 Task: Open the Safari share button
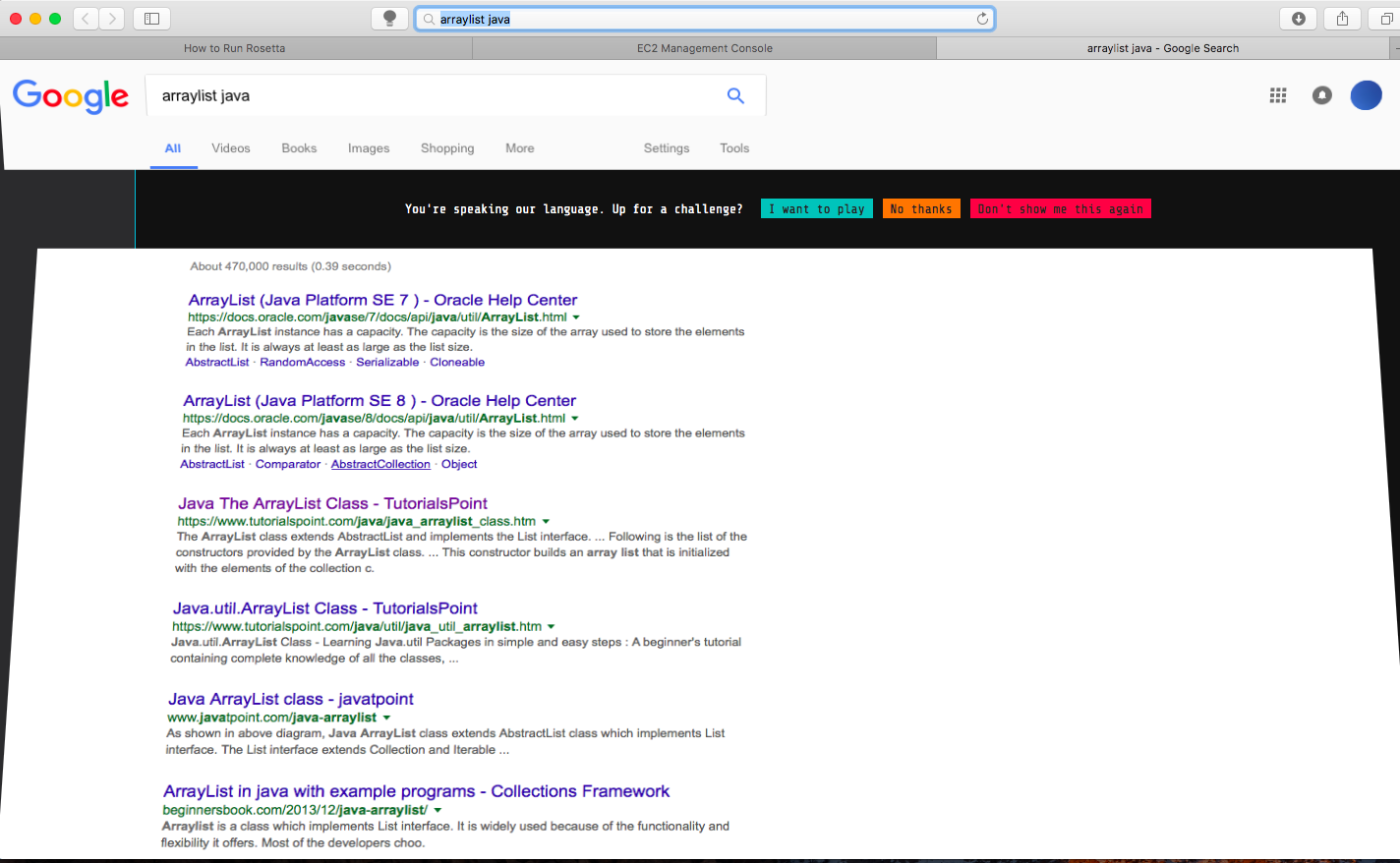[1342, 19]
